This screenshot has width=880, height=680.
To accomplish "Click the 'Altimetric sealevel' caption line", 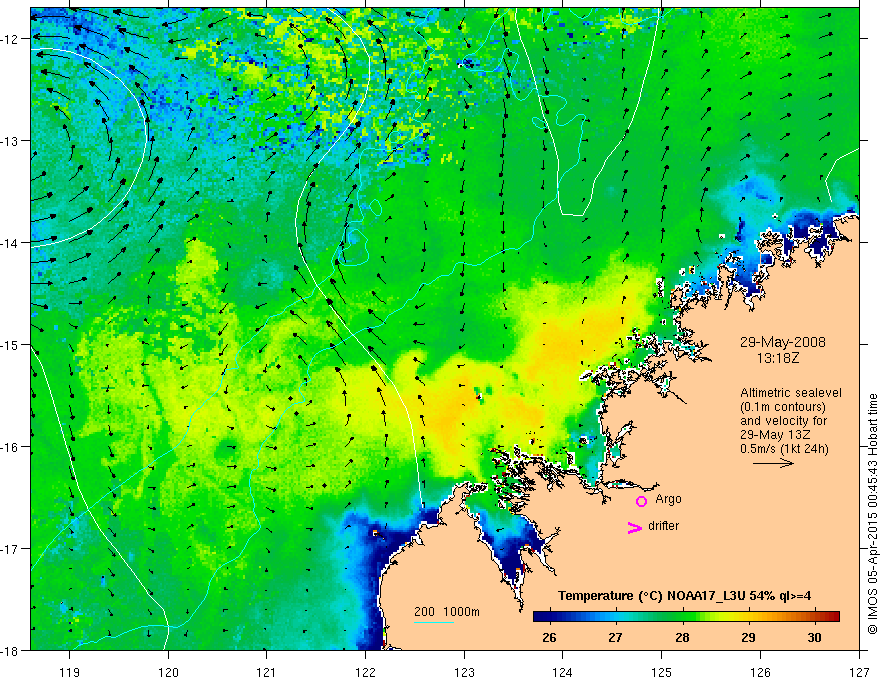I will 791,393.
